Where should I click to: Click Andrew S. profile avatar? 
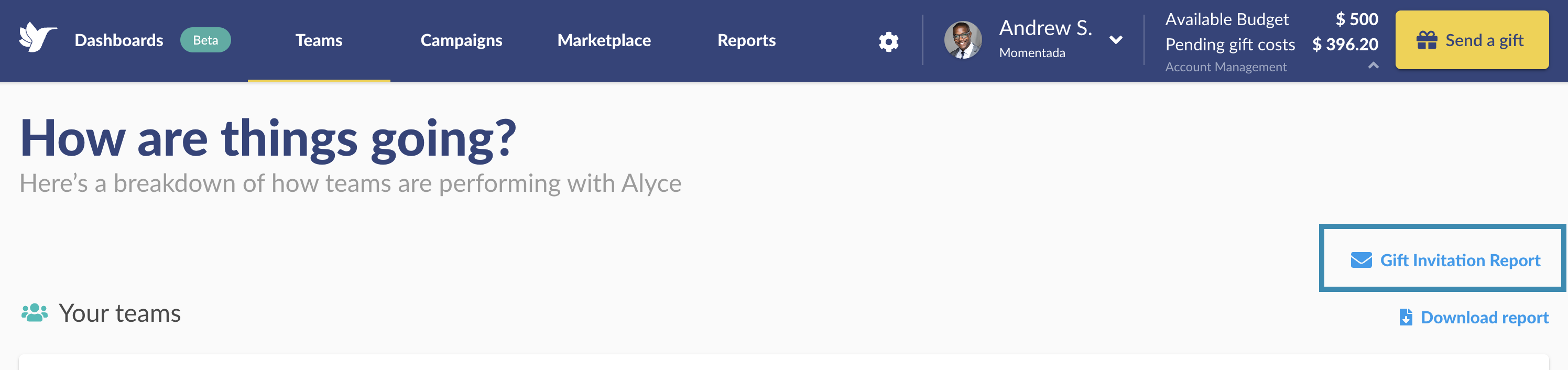pyautogui.click(x=962, y=40)
